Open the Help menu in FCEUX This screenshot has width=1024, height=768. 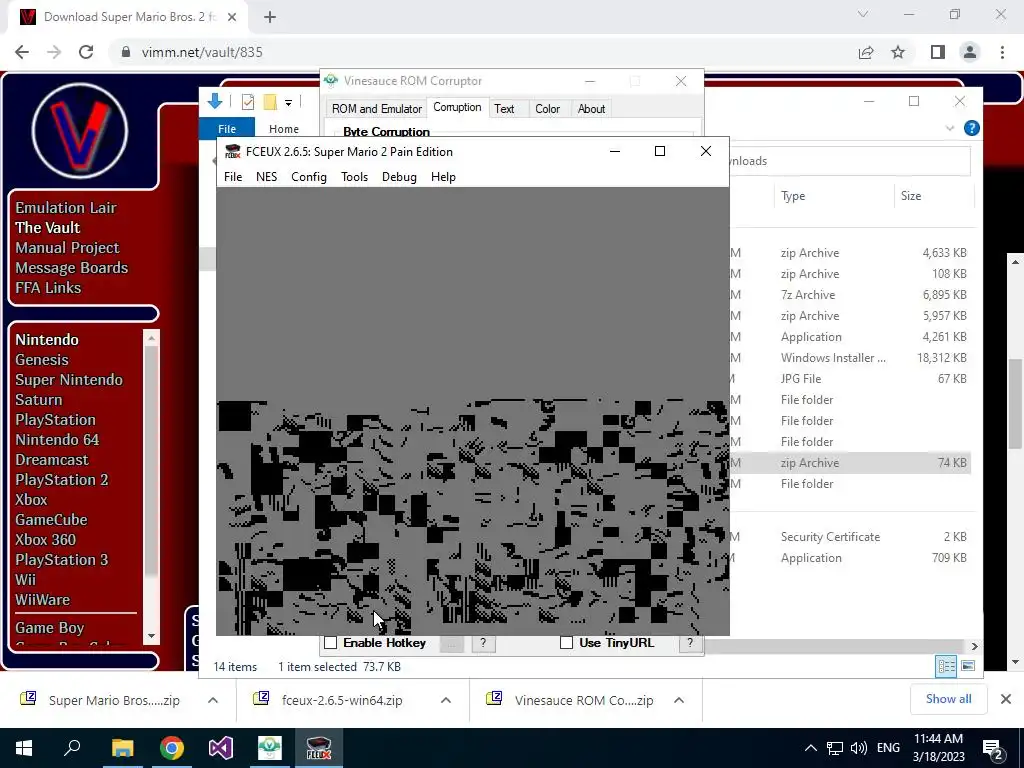tap(443, 177)
